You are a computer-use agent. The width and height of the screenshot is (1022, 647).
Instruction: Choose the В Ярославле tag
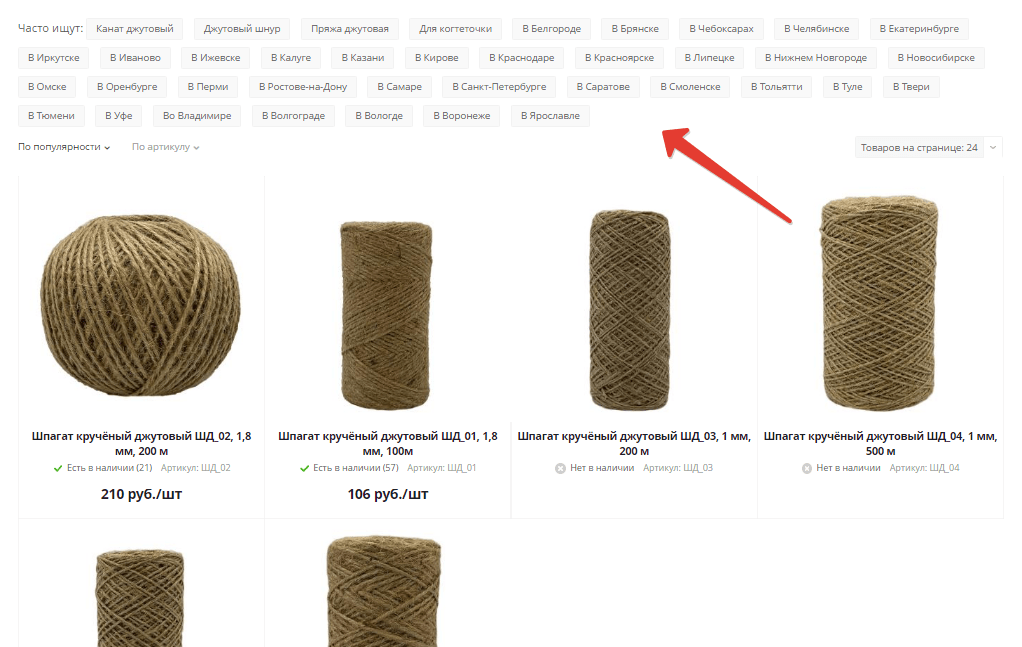click(x=550, y=115)
